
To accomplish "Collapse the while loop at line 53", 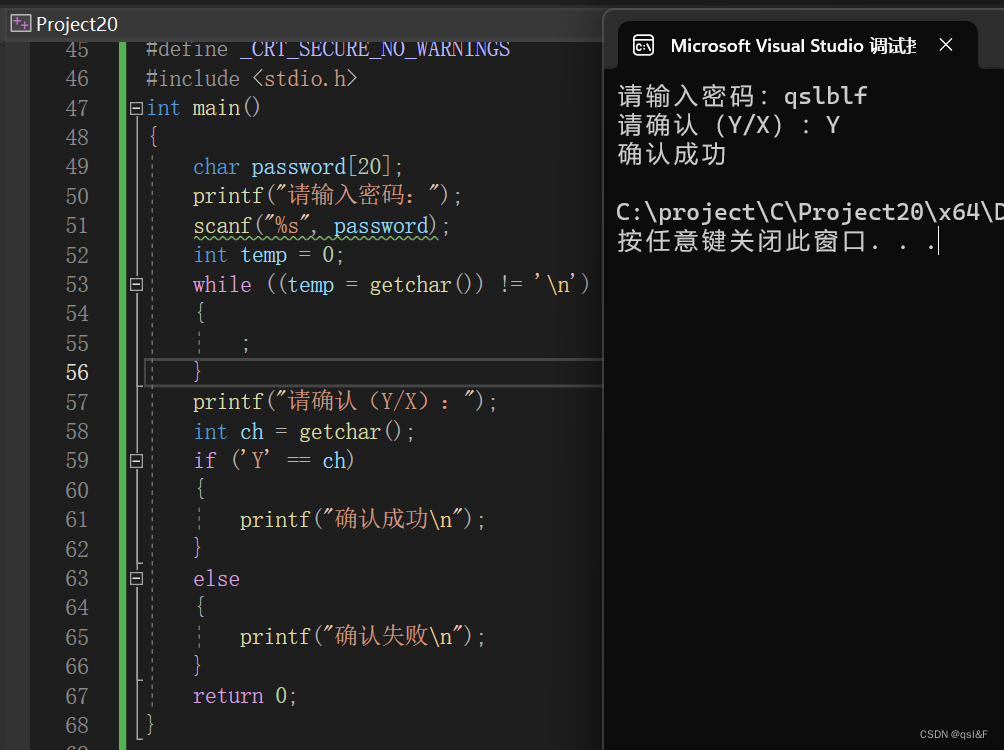I will [136, 284].
